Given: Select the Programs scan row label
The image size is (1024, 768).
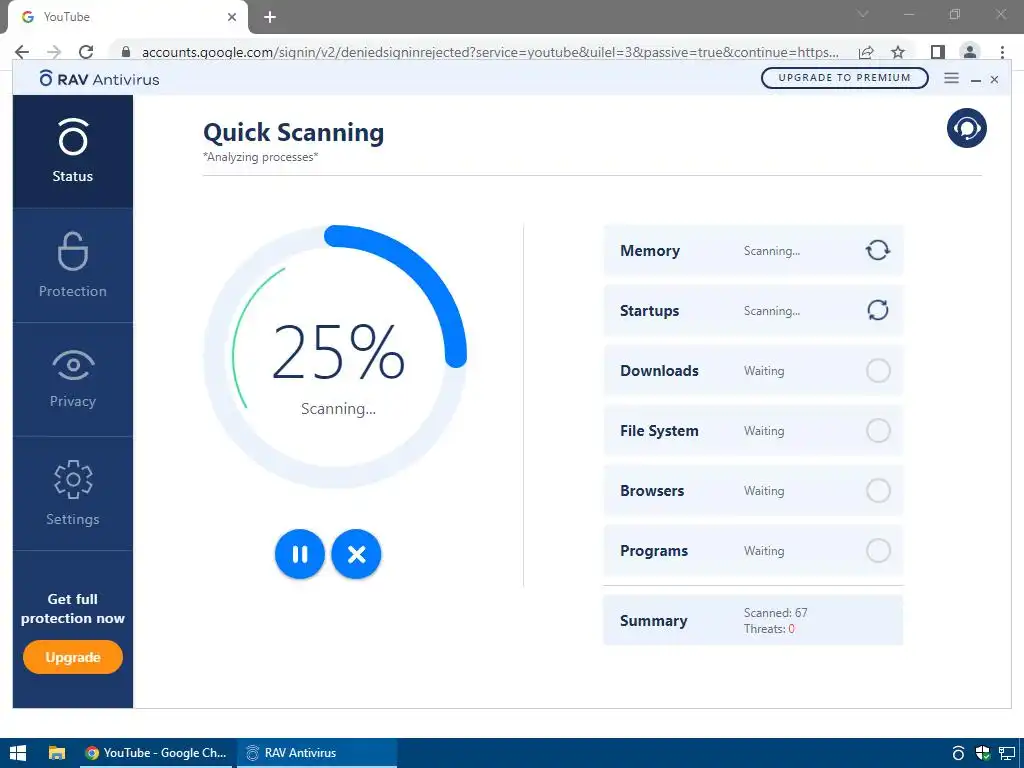Looking at the screenshot, I should point(654,551).
